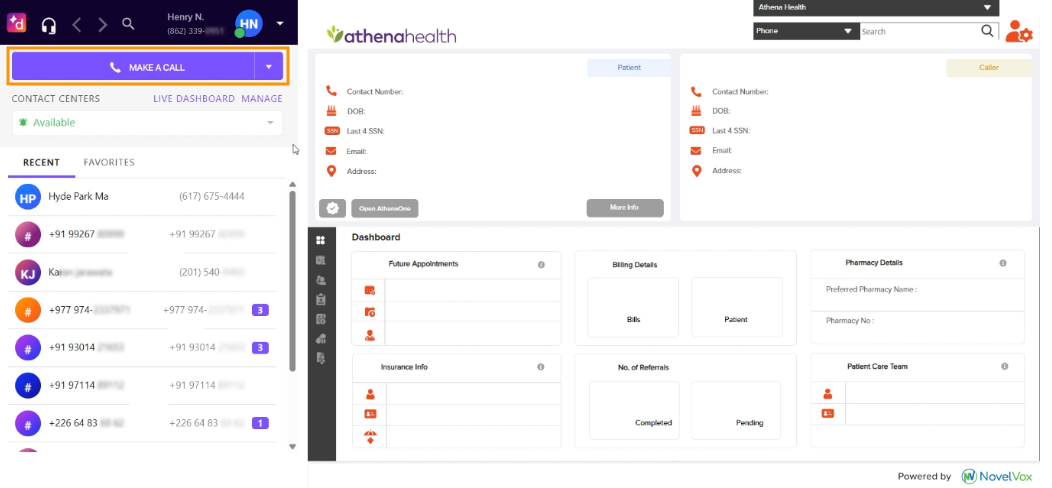Open search in the Dialpad header
The image size is (1052, 488).
[x=128, y=24]
